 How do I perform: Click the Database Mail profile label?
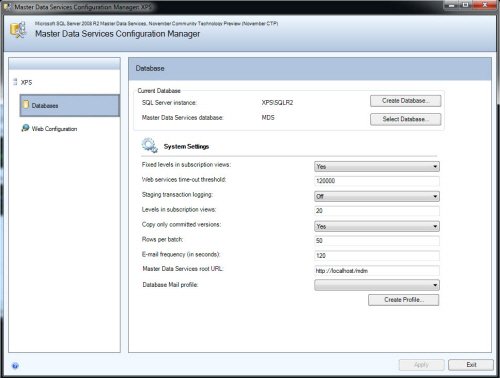pos(170,285)
